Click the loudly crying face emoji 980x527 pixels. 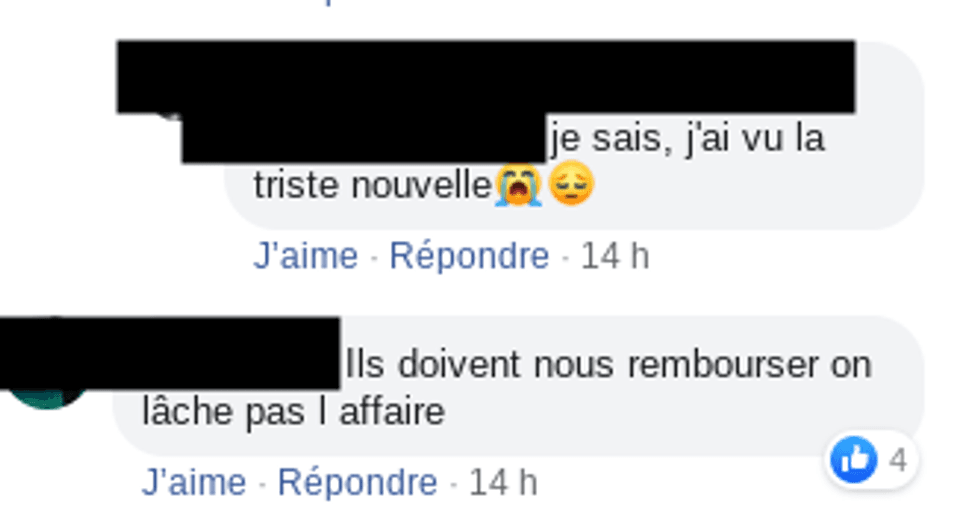coord(518,184)
